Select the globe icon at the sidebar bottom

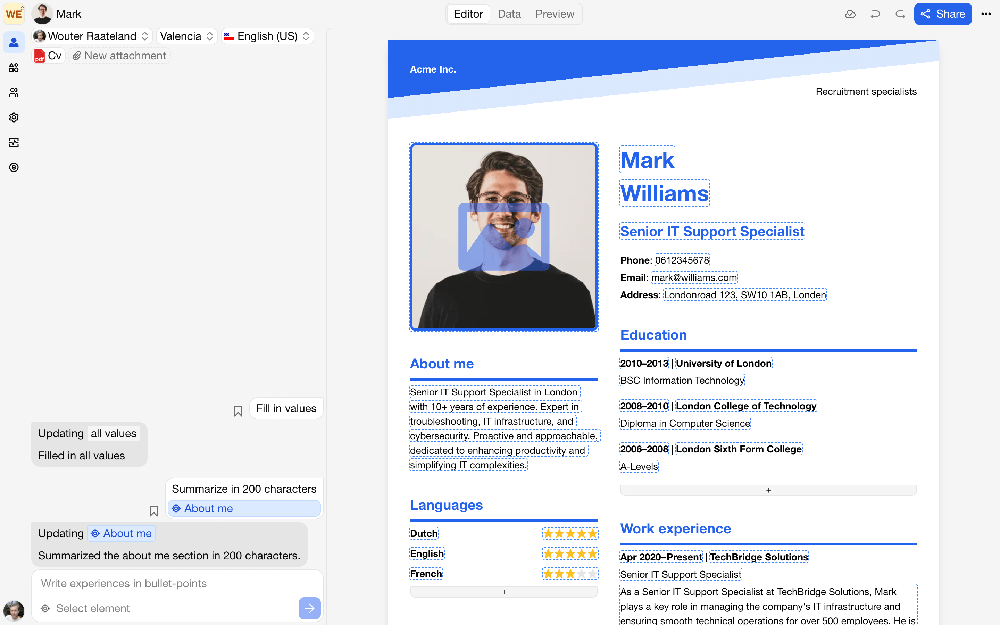[13, 167]
